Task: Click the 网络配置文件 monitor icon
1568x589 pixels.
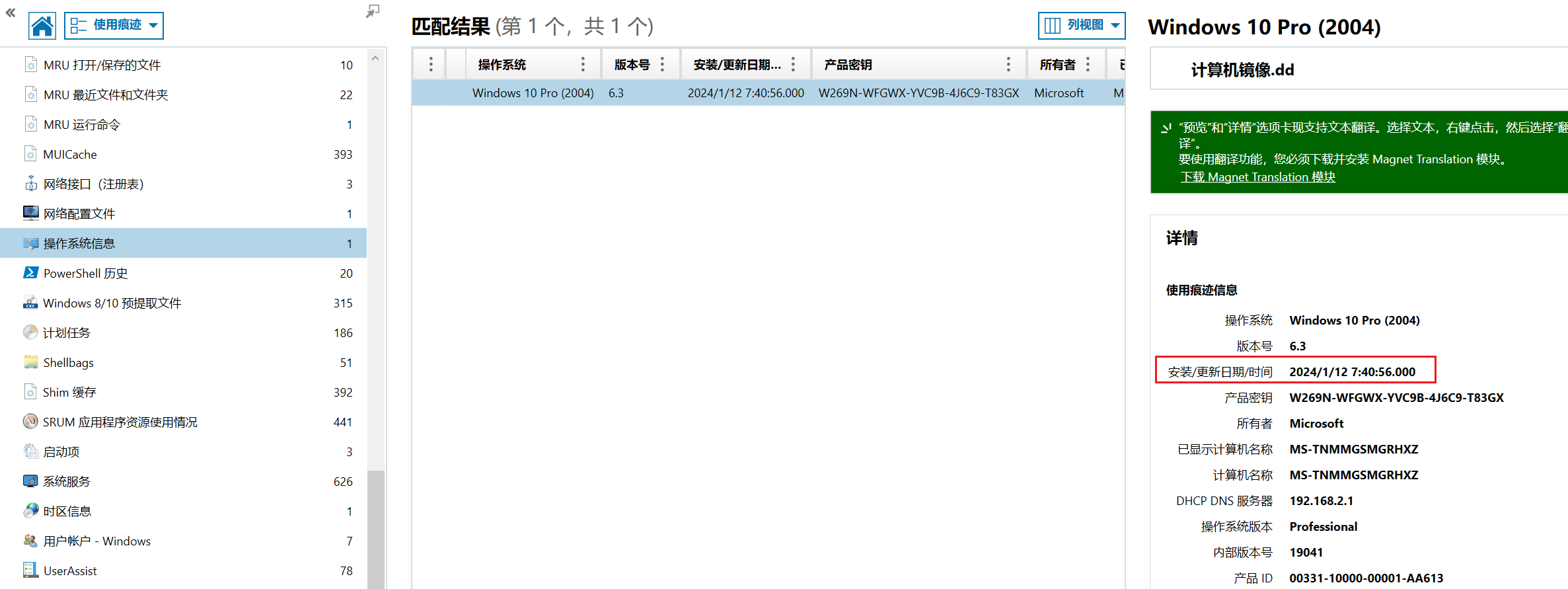Action: click(30, 213)
